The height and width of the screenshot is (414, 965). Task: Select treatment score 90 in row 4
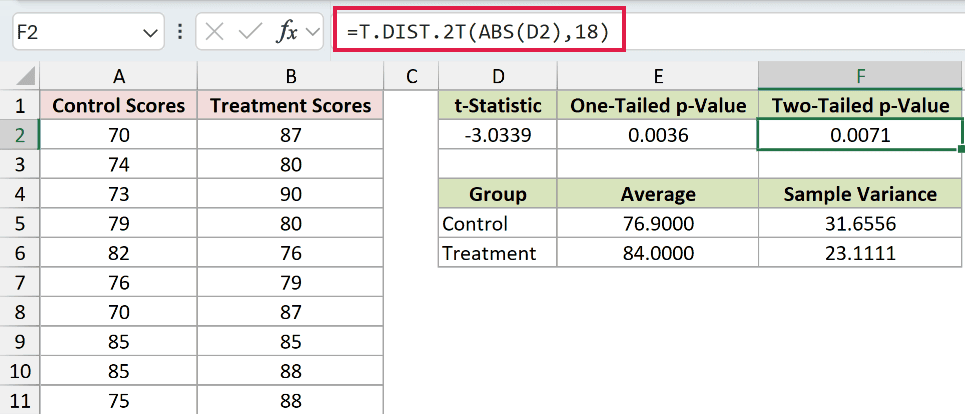coord(290,194)
